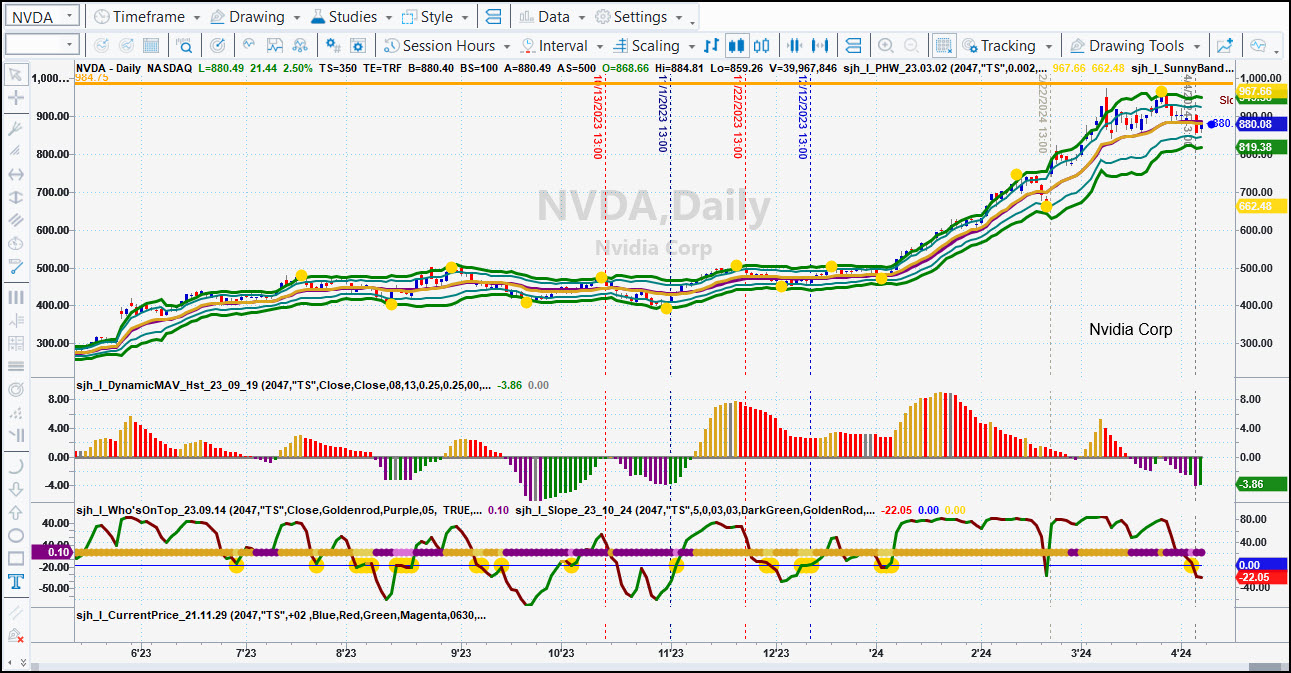Expand the Tracking dropdown

coord(1048,46)
